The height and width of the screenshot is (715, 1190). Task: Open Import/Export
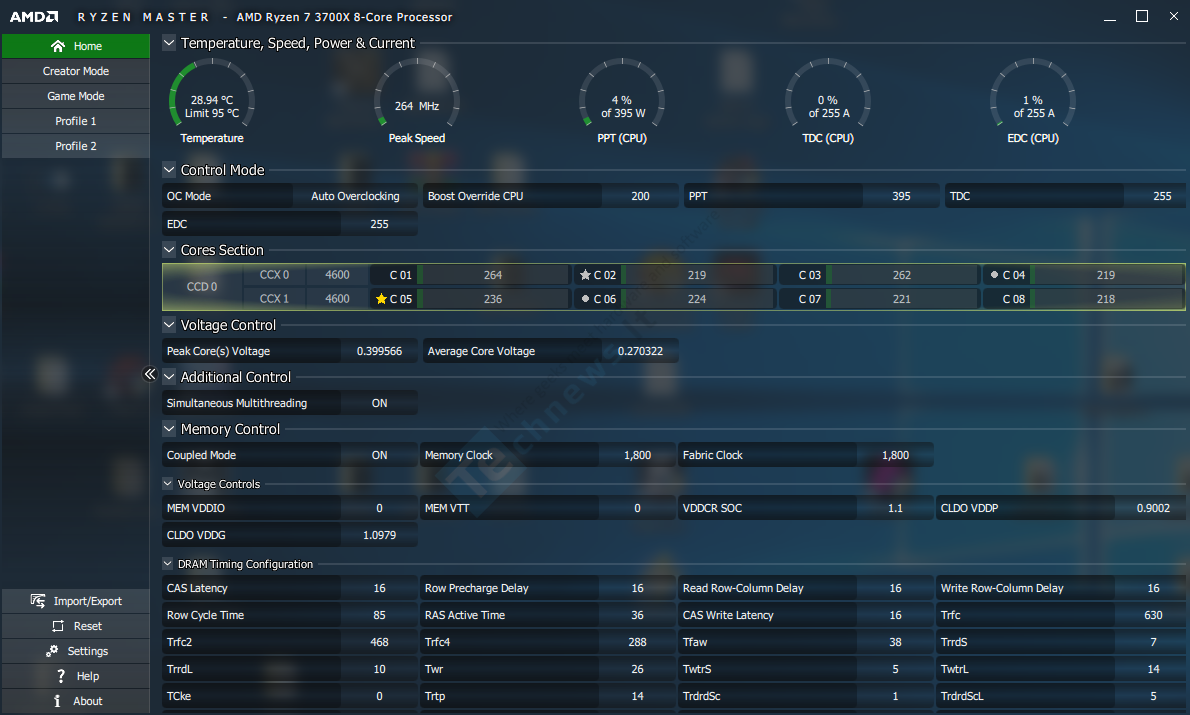coord(76,601)
